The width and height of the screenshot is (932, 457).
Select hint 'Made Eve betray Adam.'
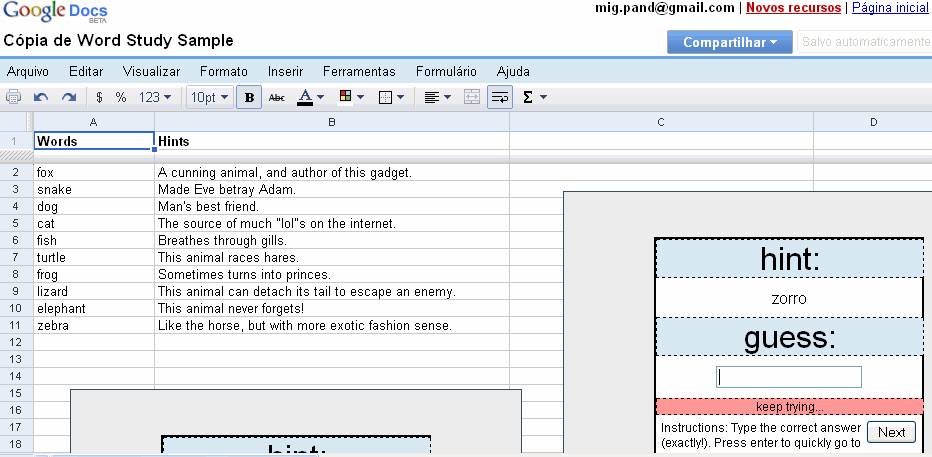click(332, 190)
